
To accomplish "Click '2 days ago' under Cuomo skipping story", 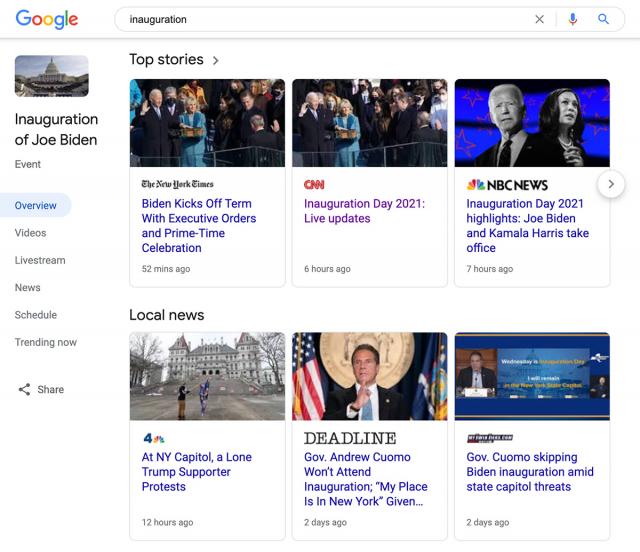I will click(488, 523).
